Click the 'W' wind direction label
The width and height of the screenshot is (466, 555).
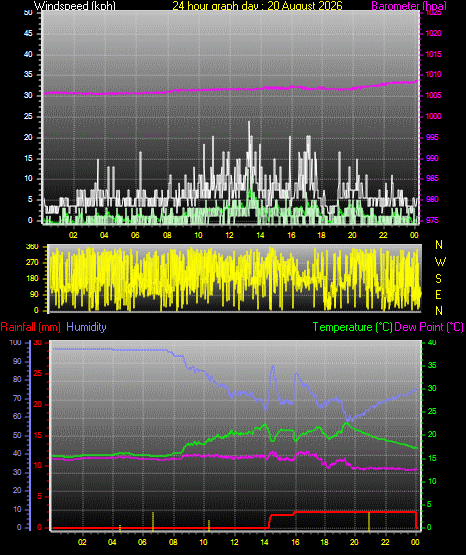pos(440,262)
